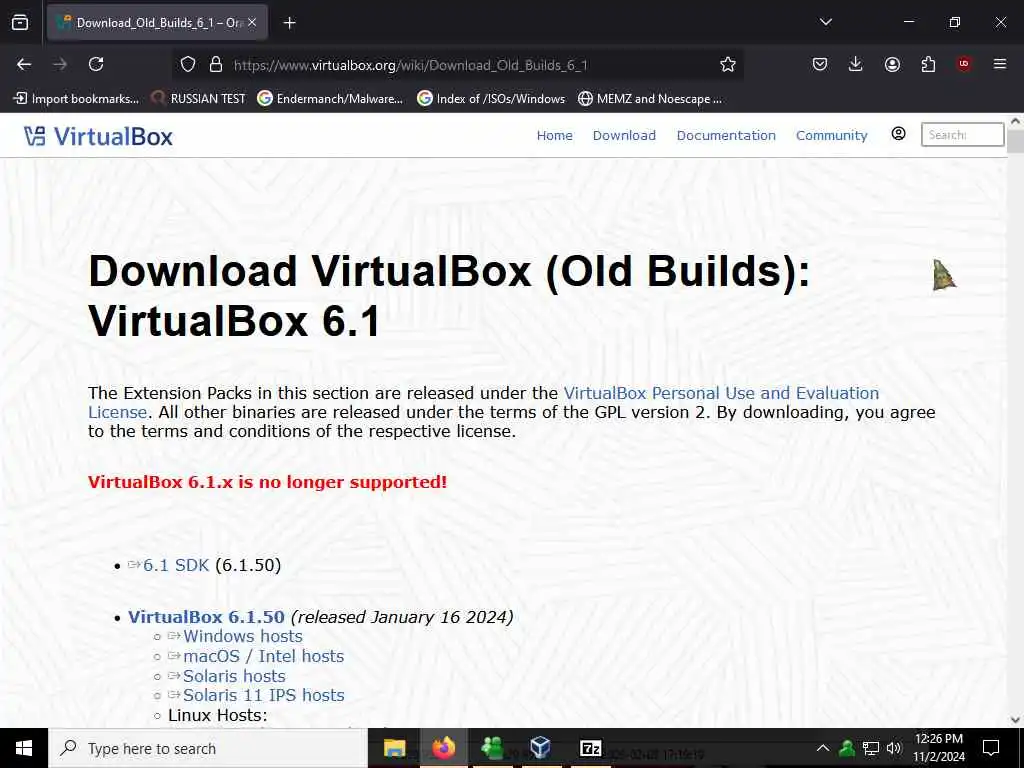Show hidden system tray icons
The image size is (1024, 768).
(823, 748)
